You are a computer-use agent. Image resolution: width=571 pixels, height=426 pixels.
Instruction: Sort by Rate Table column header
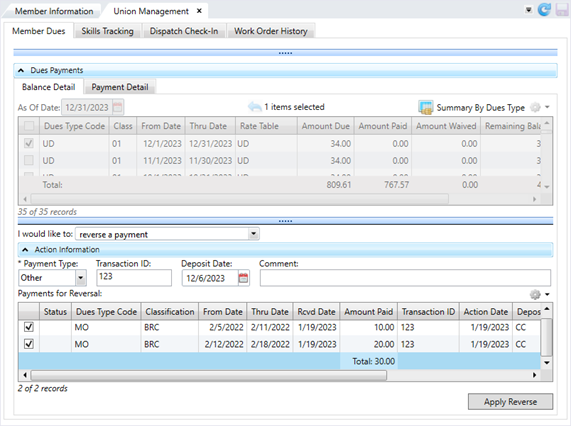266,126
